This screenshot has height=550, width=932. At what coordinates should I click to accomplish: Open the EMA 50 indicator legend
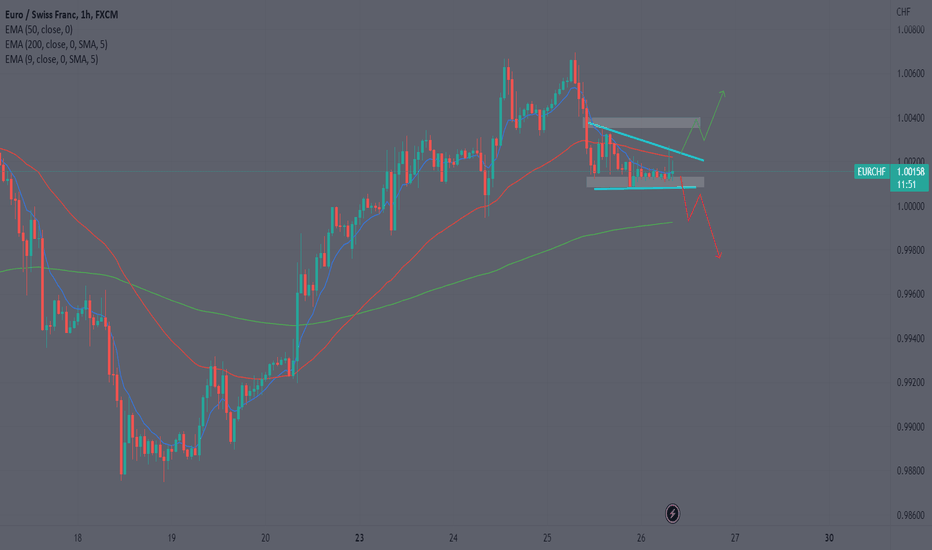[x=39, y=29]
